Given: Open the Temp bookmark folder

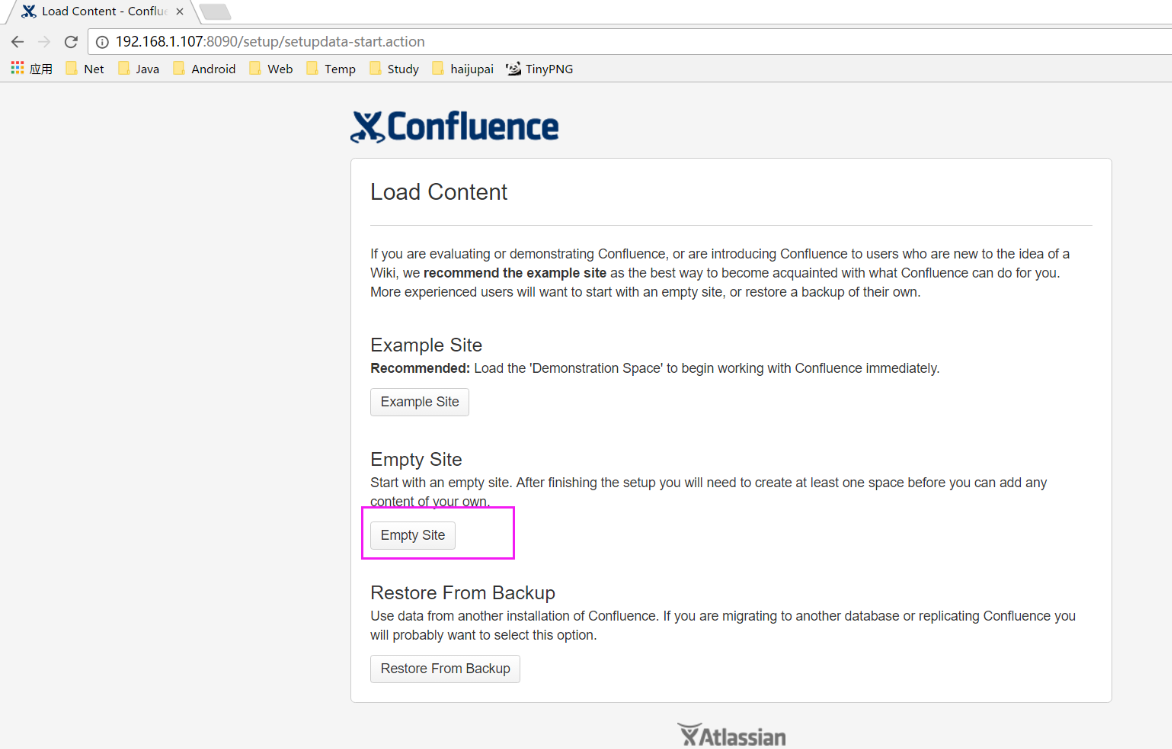Looking at the screenshot, I should tap(331, 69).
